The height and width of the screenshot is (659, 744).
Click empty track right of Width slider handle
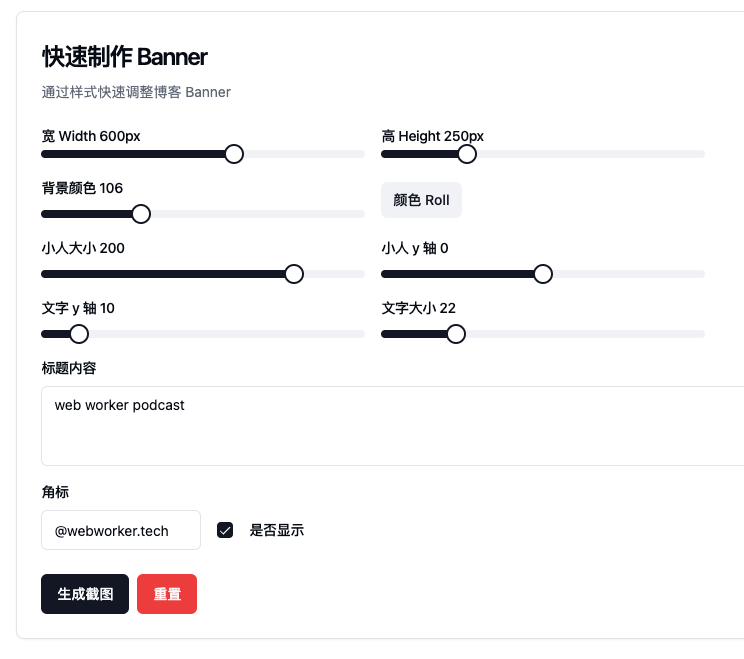coord(305,154)
